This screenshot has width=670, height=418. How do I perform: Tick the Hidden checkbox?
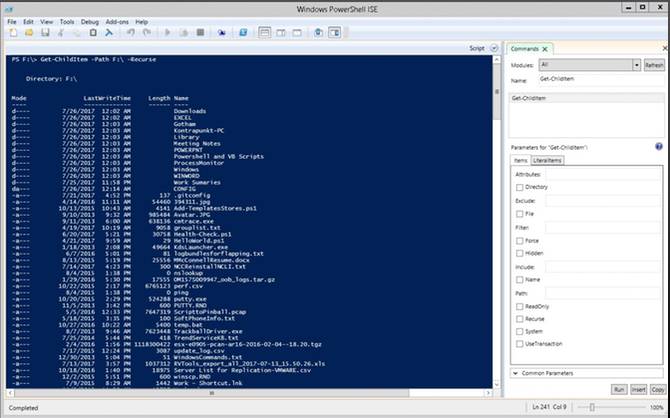[520, 253]
